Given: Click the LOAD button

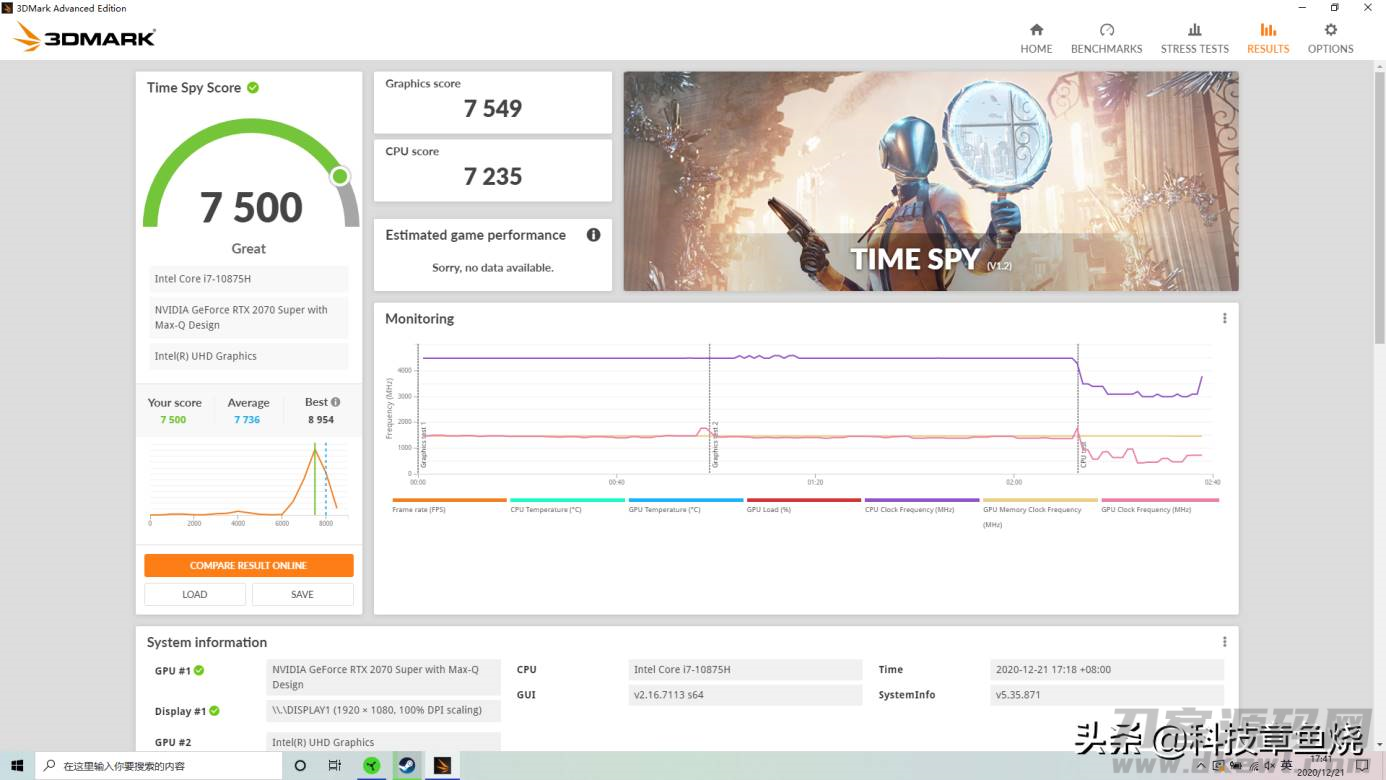Looking at the screenshot, I should click(195, 594).
